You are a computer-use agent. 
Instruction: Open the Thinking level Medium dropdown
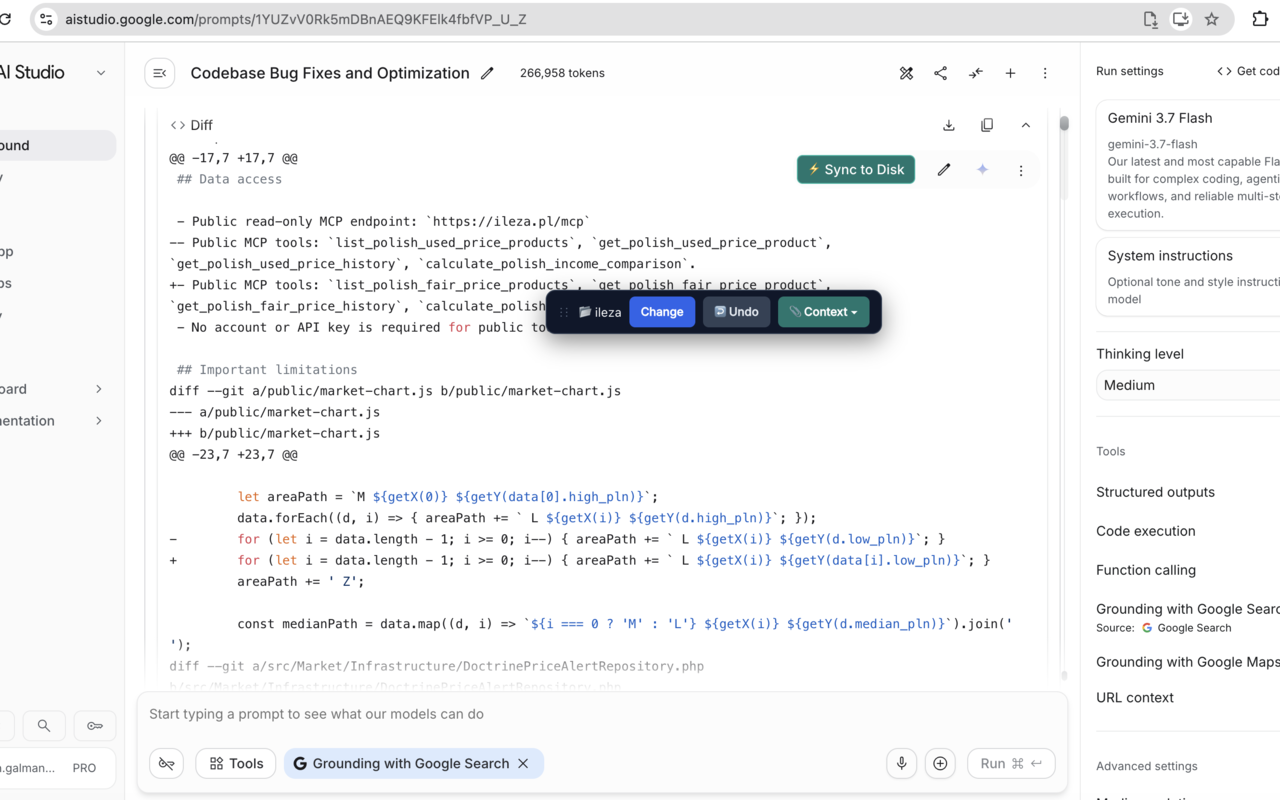(x=1188, y=385)
